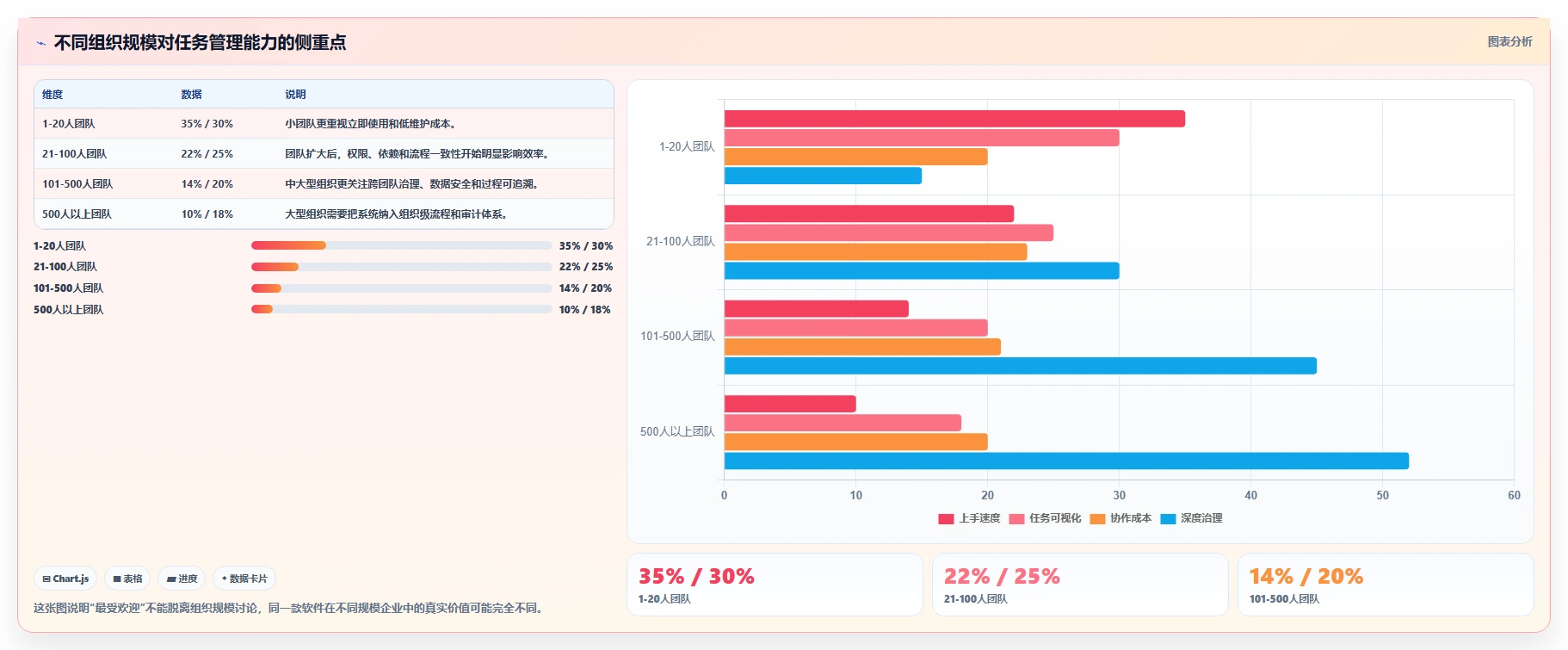Click the chart y-axis label 21-100人团队

pos(681,242)
